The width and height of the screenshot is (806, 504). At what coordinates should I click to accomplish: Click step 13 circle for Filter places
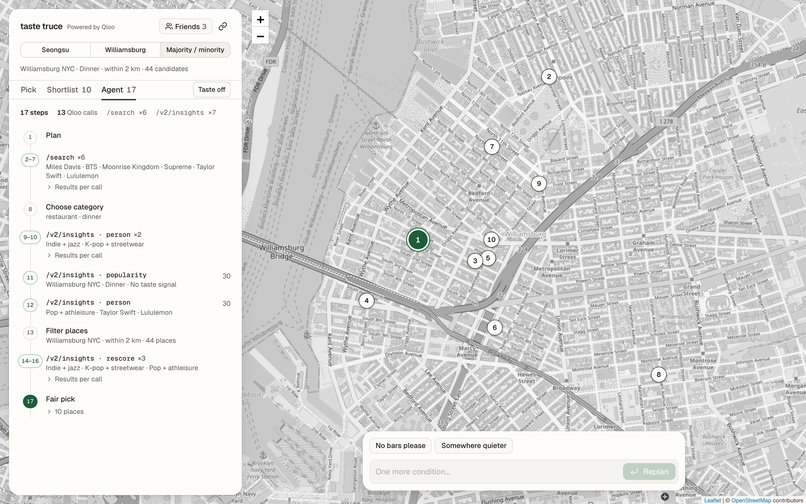click(x=30, y=333)
